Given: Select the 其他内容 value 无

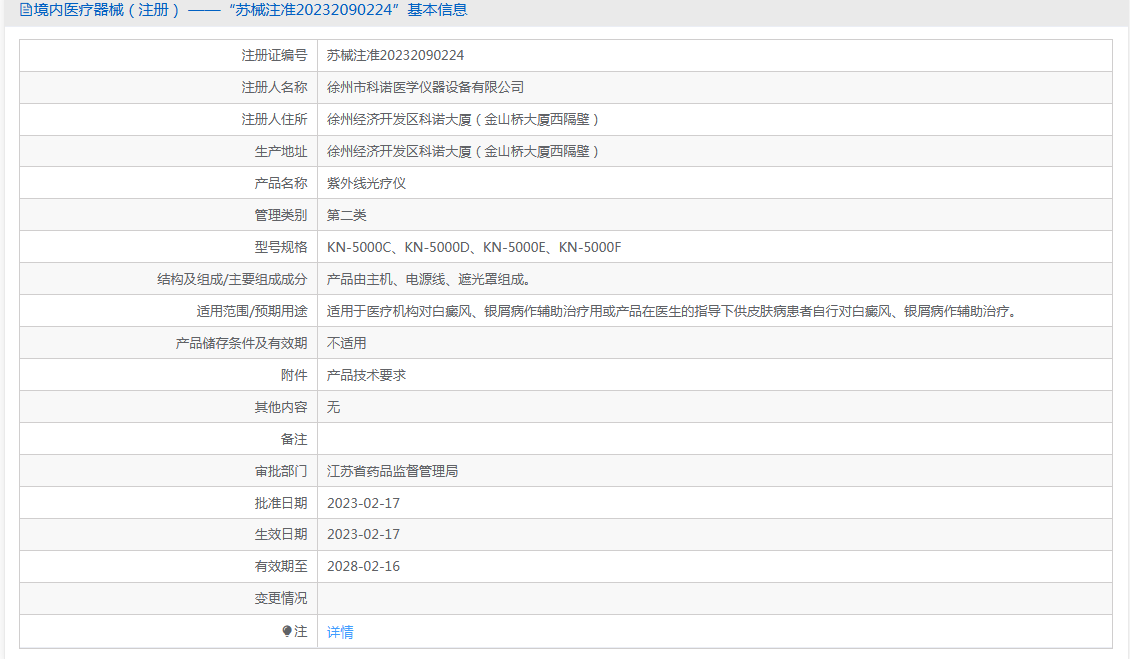Looking at the screenshot, I should 333,407.
